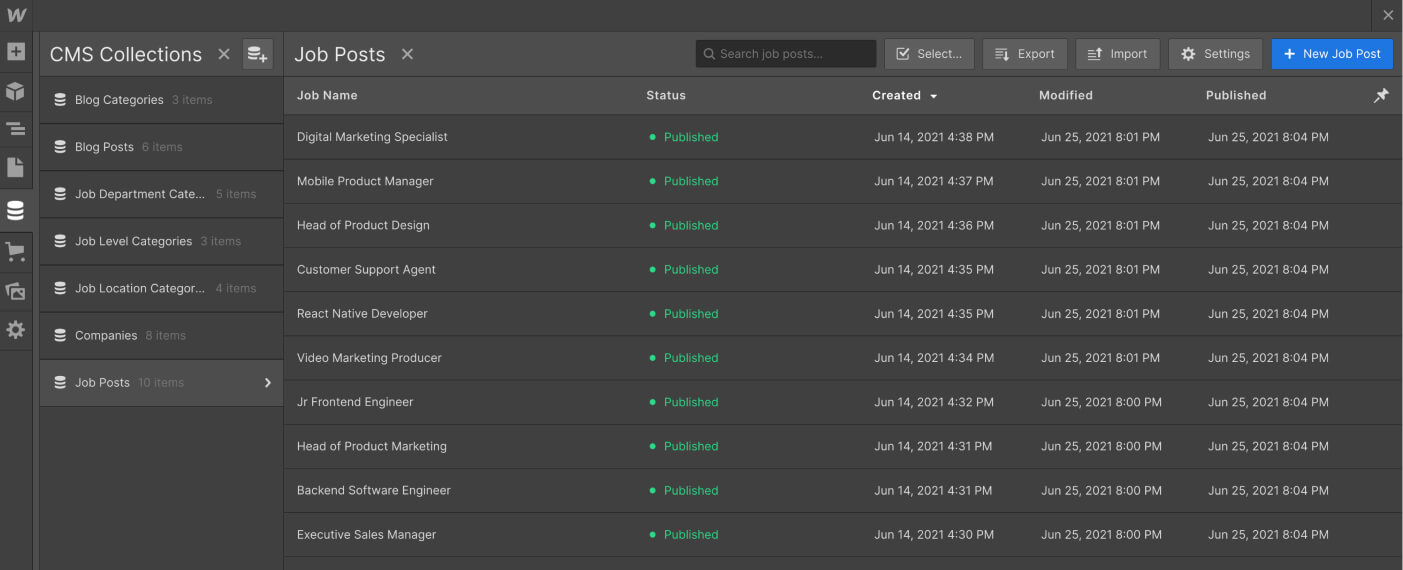Click the Blog Categories database icon

(60, 100)
